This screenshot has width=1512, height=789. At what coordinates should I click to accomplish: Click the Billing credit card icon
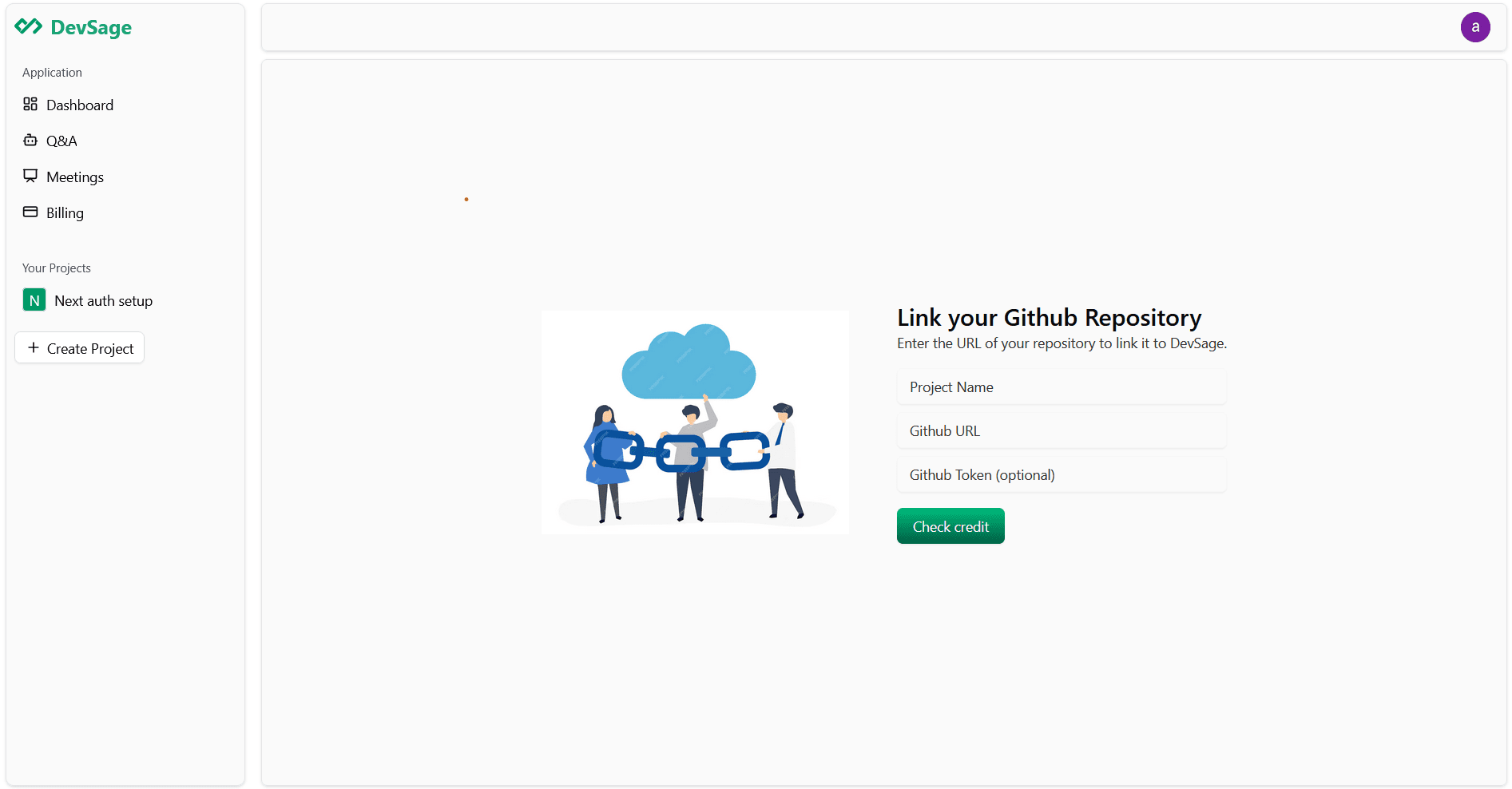tap(30, 212)
